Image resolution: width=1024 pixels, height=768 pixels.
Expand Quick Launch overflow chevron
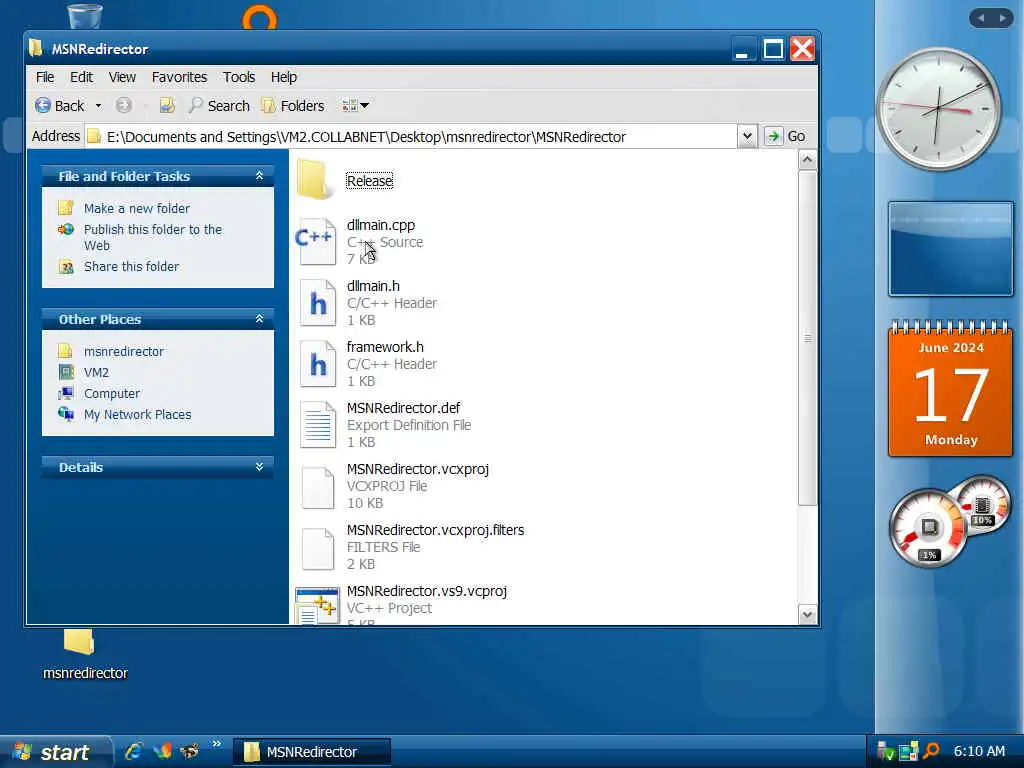[x=216, y=744]
